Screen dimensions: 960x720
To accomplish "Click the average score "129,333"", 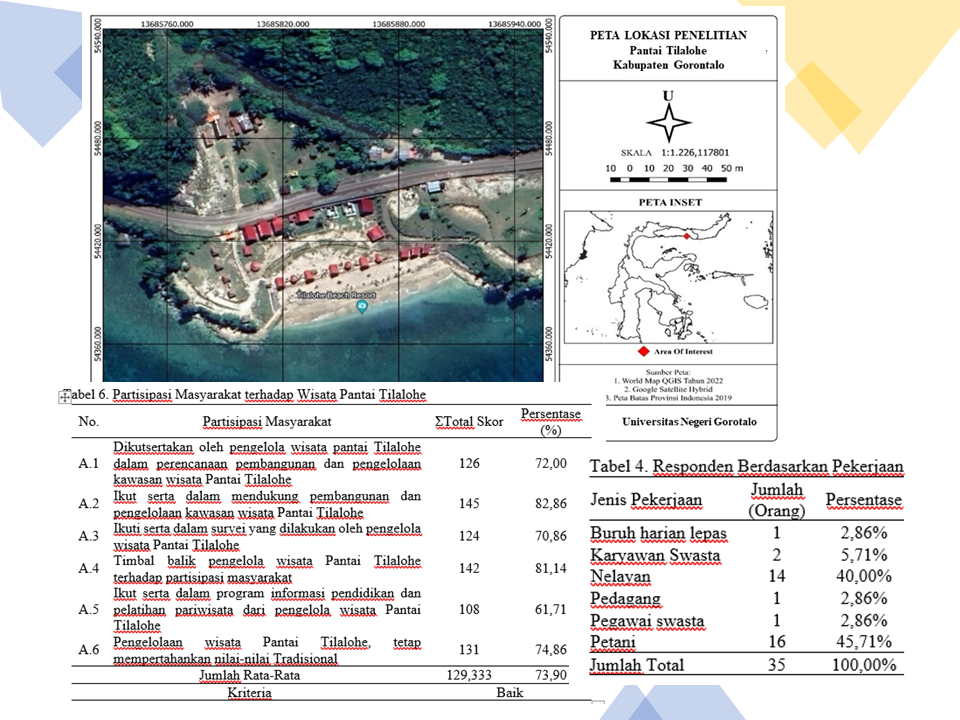I will tap(469, 675).
